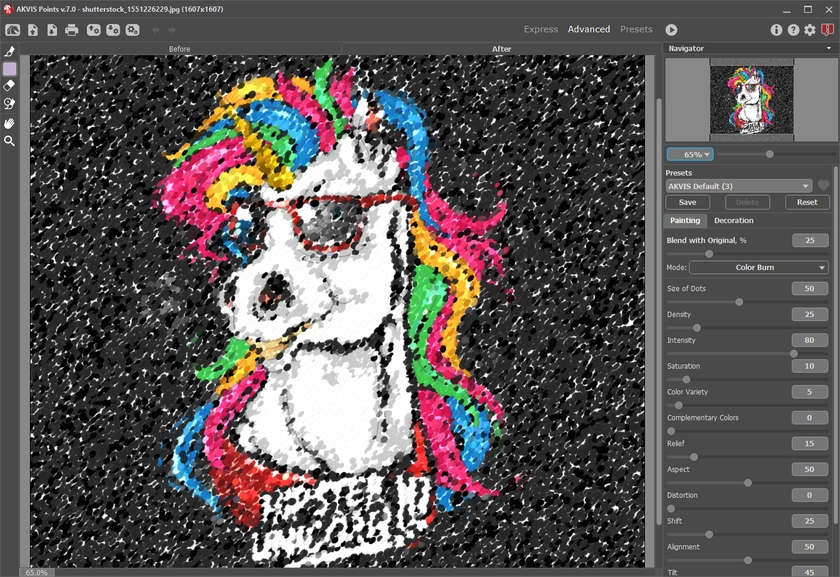The image size is (840, 577).
Task: Open the help question mark icon
Action: tap(793, 30)
